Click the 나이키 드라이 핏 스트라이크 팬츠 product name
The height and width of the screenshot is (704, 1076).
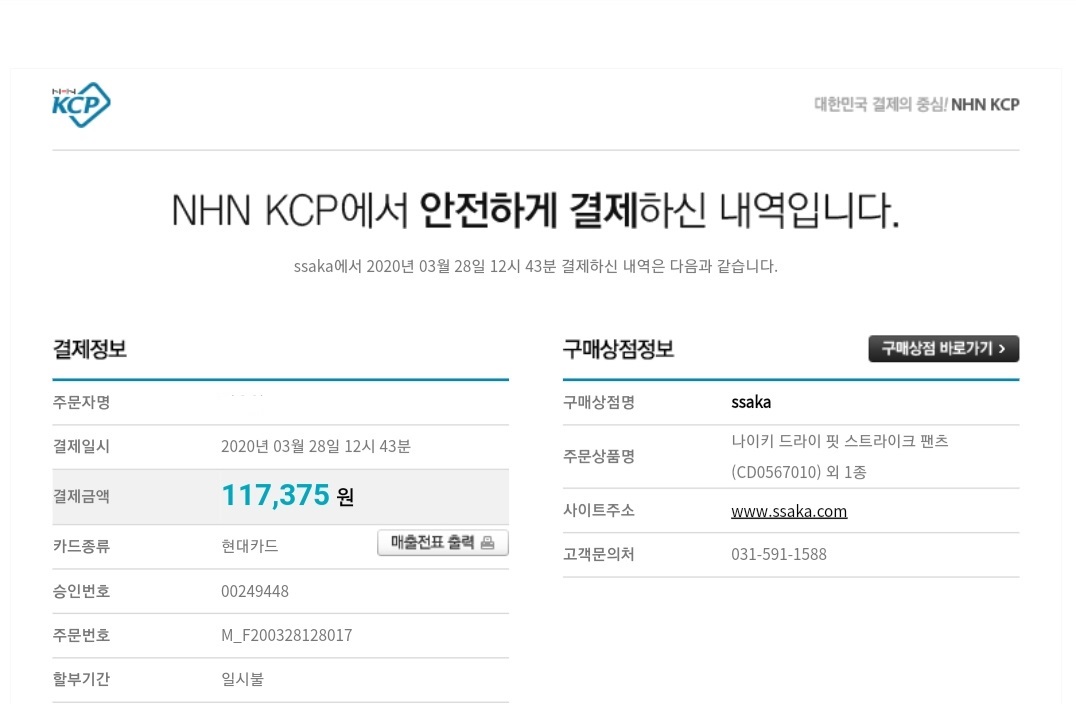coord(840,441)
